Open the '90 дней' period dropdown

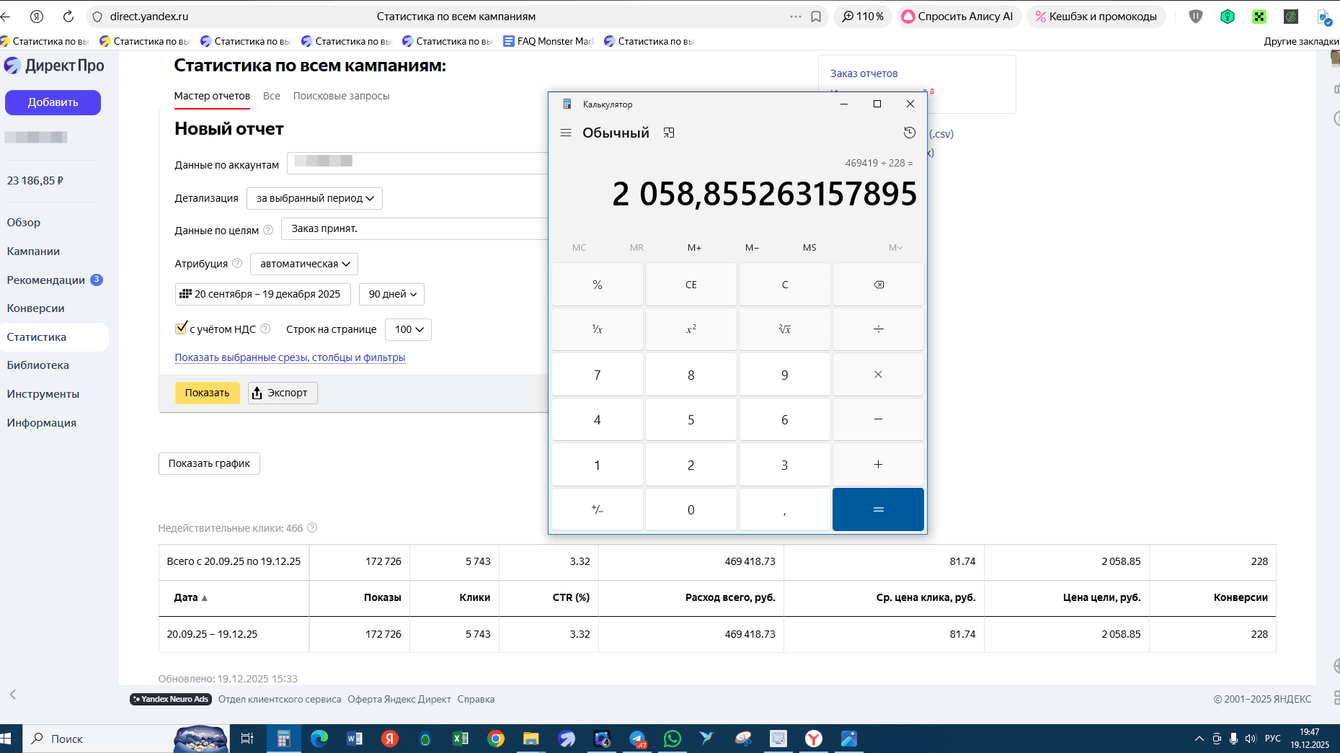(391, 294)
